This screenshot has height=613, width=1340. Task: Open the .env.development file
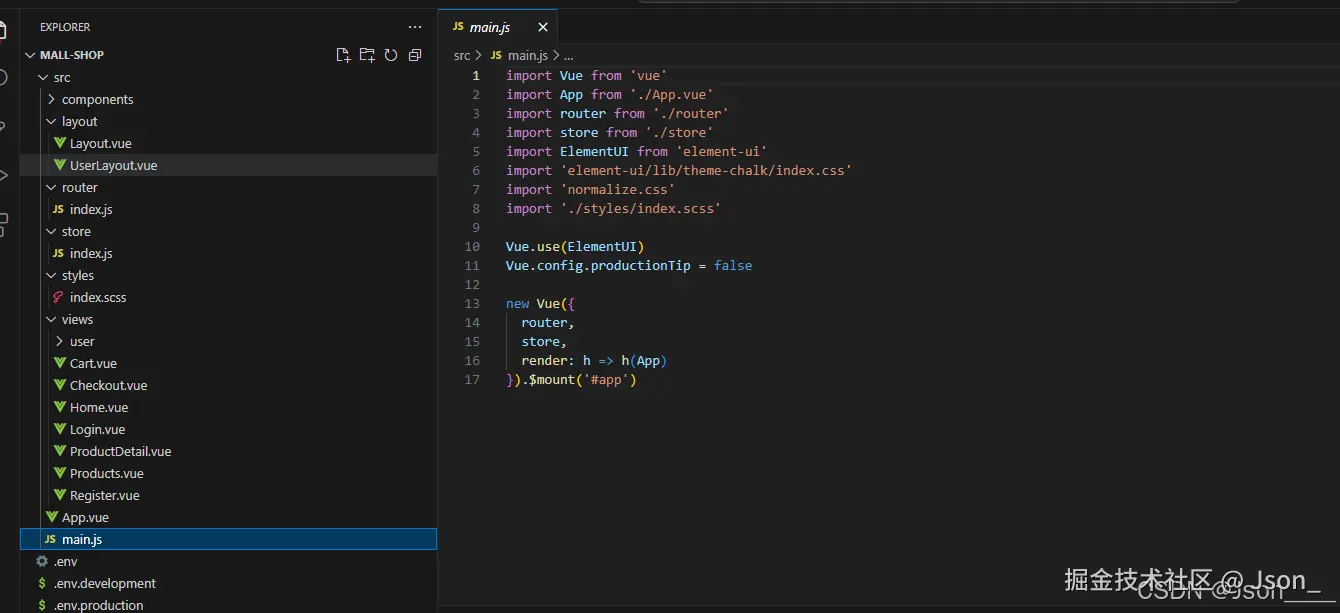[104, 584]
